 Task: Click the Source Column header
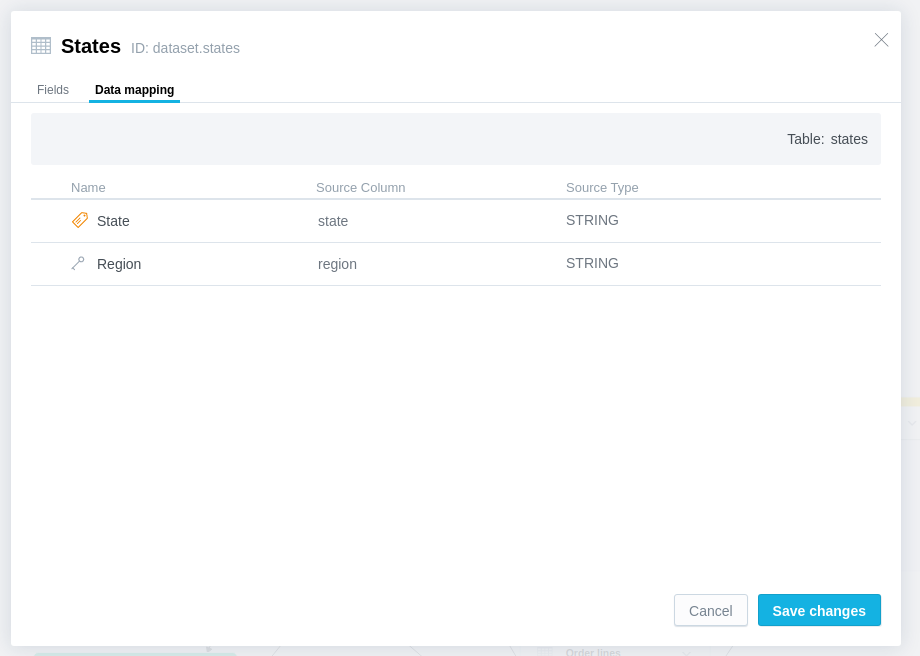point(360,188)
